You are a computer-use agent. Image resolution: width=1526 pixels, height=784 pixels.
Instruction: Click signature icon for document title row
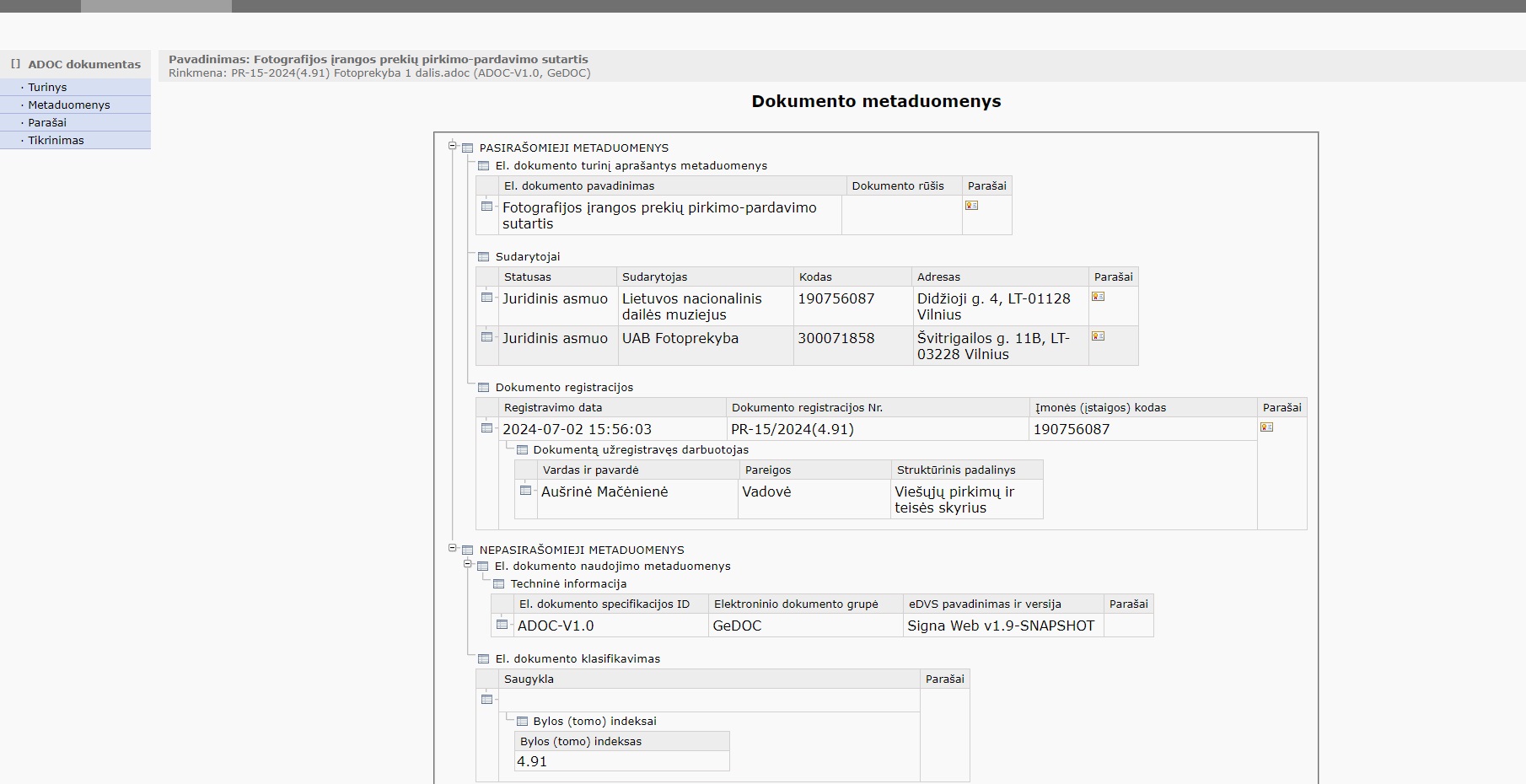(x=971, y=206)
